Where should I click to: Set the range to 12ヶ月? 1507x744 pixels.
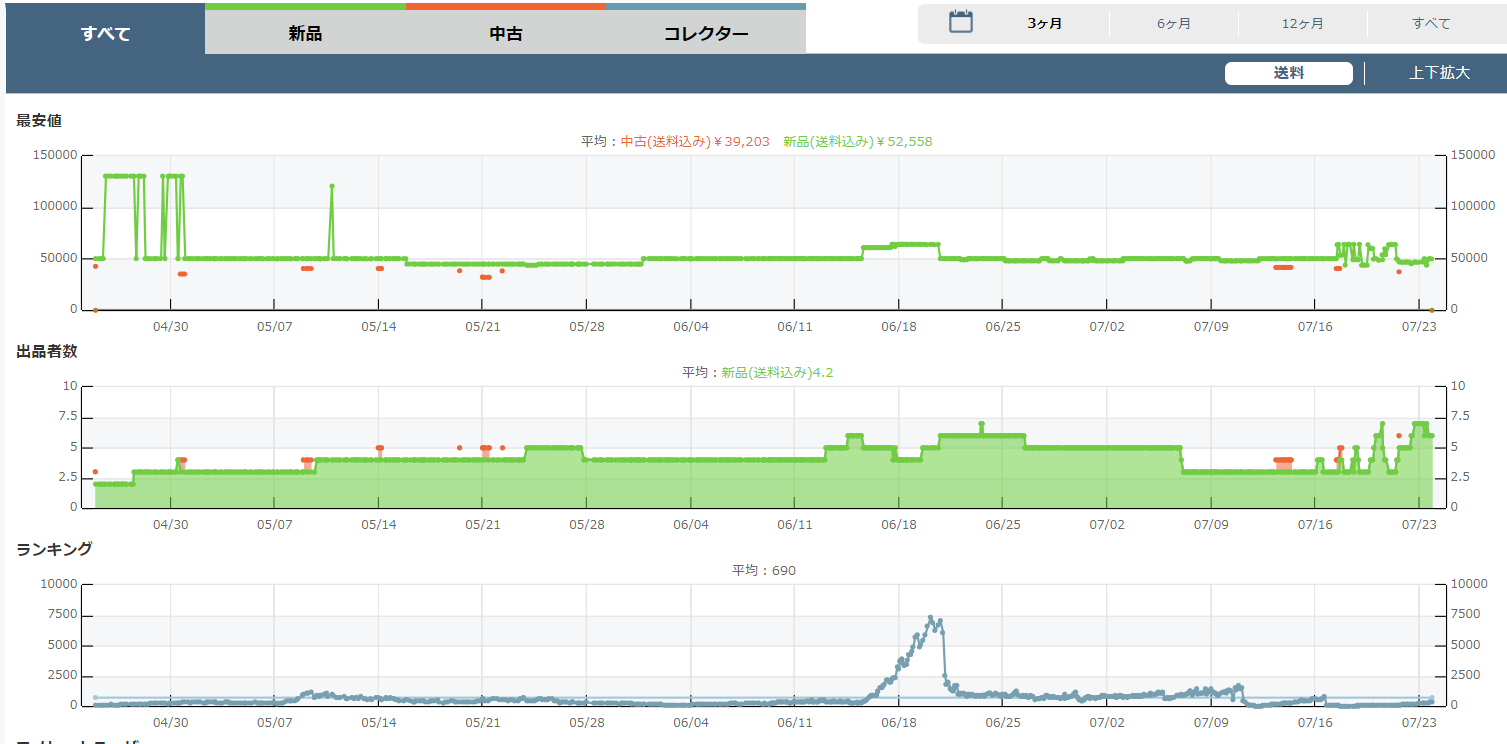click(1302, 24)
